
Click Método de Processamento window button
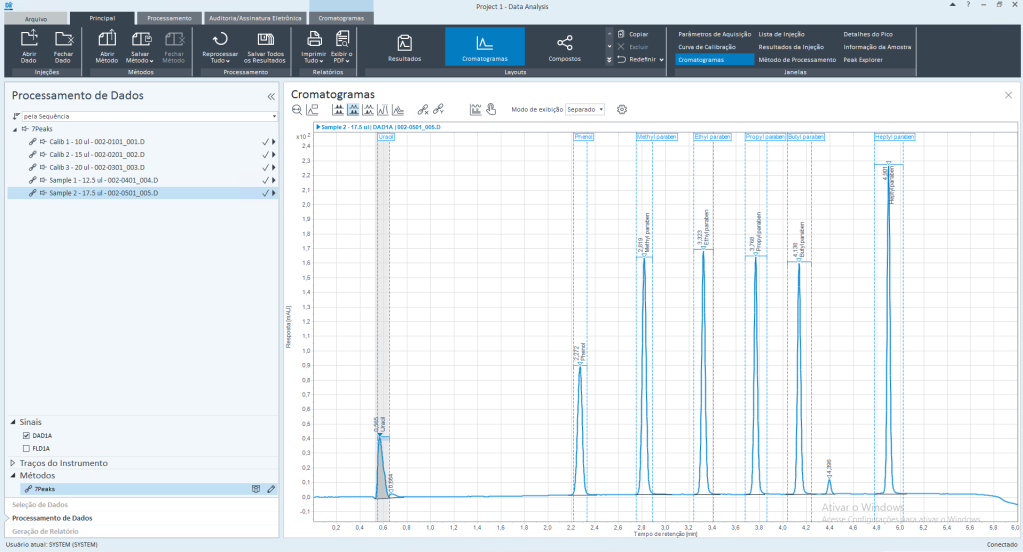click(x=797, y=59)
